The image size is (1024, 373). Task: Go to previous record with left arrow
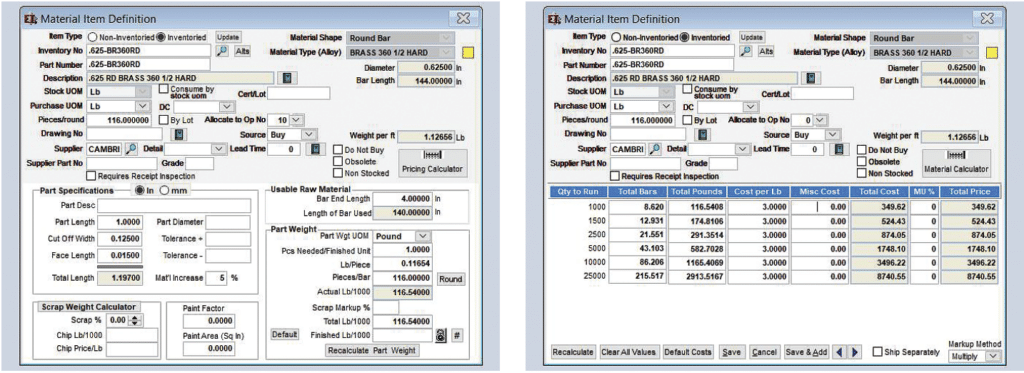(x=840, y=352)
